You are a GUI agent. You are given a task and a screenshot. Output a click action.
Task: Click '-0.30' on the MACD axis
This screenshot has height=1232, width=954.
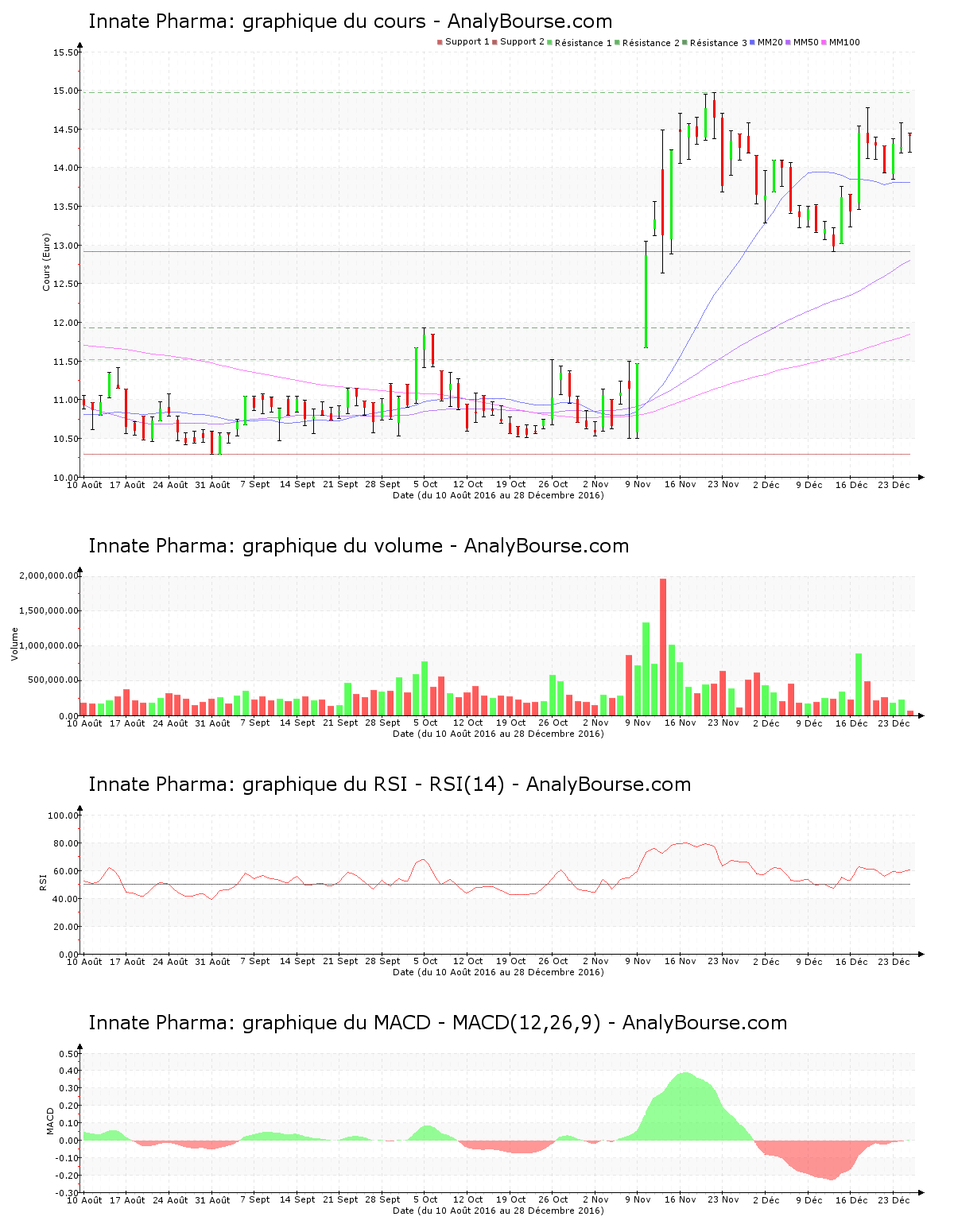(68, 1193)
